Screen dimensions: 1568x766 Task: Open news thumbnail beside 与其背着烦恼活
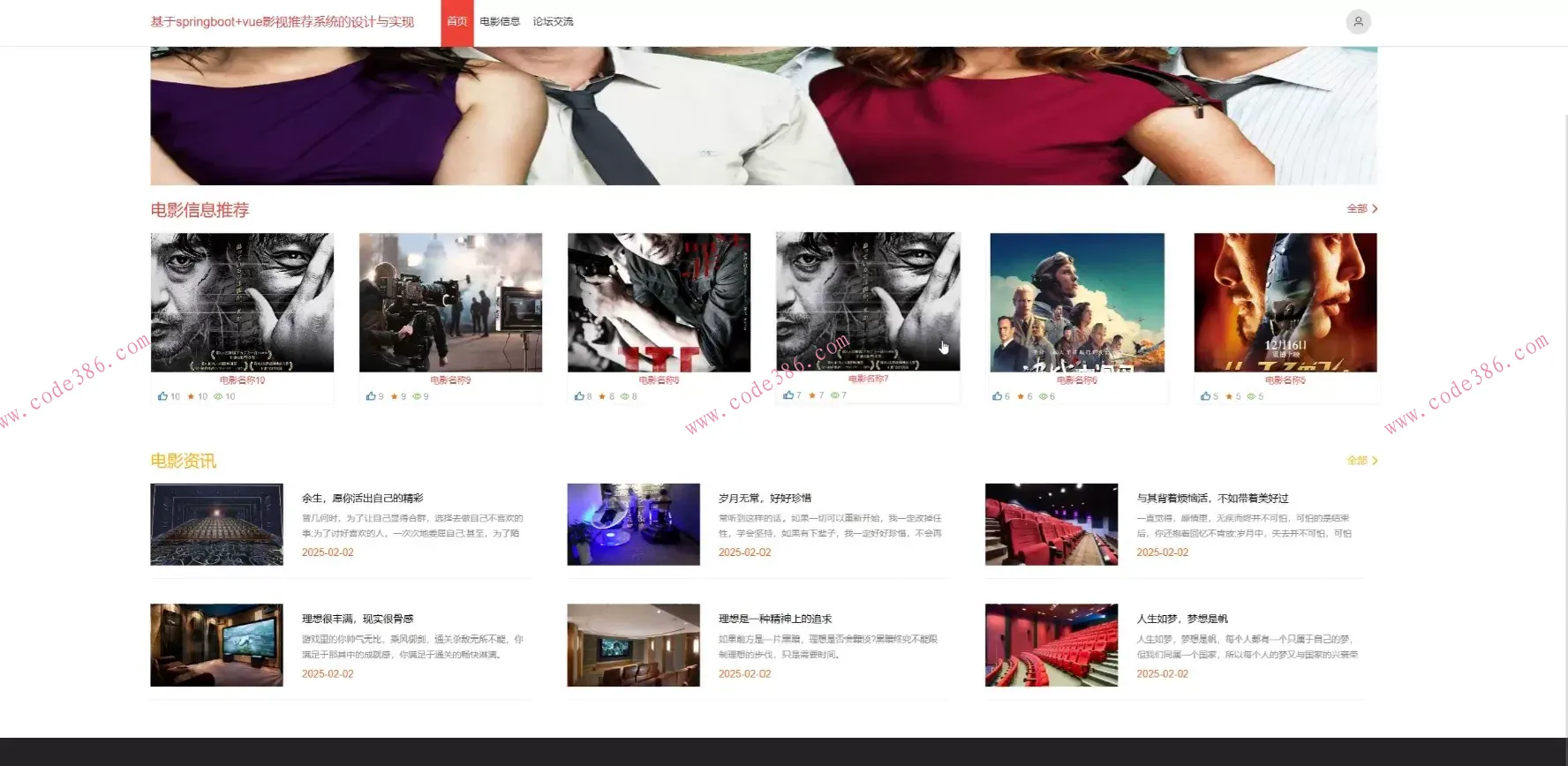point(1052,524)
